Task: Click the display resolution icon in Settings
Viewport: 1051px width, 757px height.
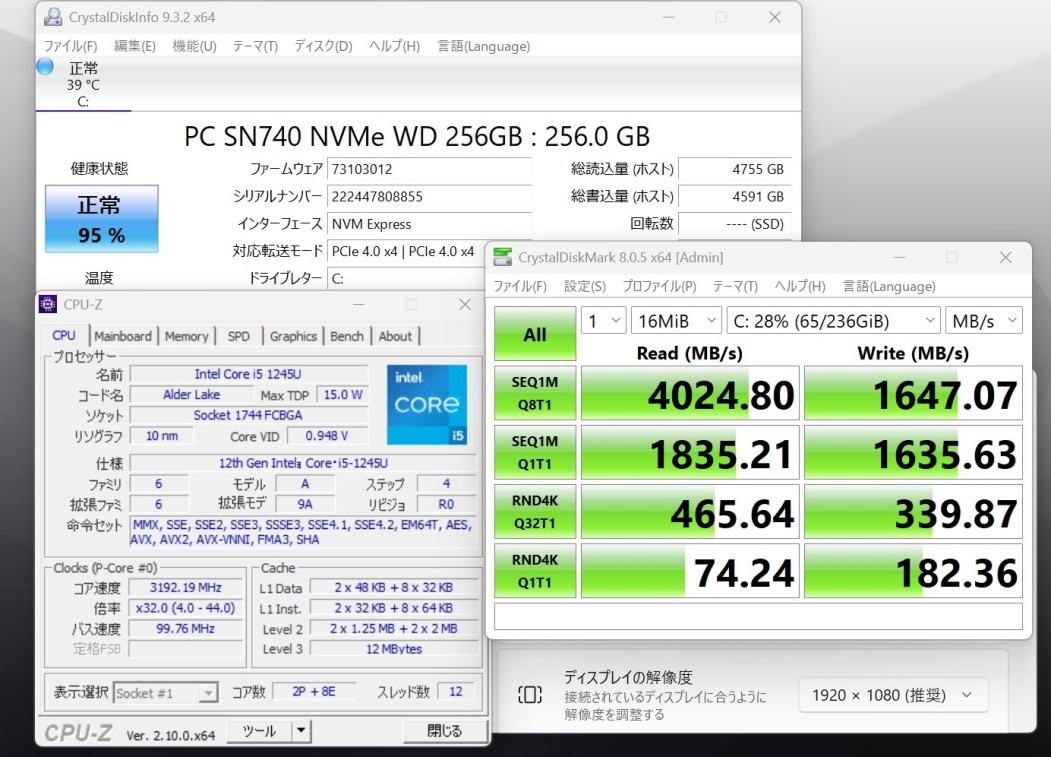Action: point(530,695)
